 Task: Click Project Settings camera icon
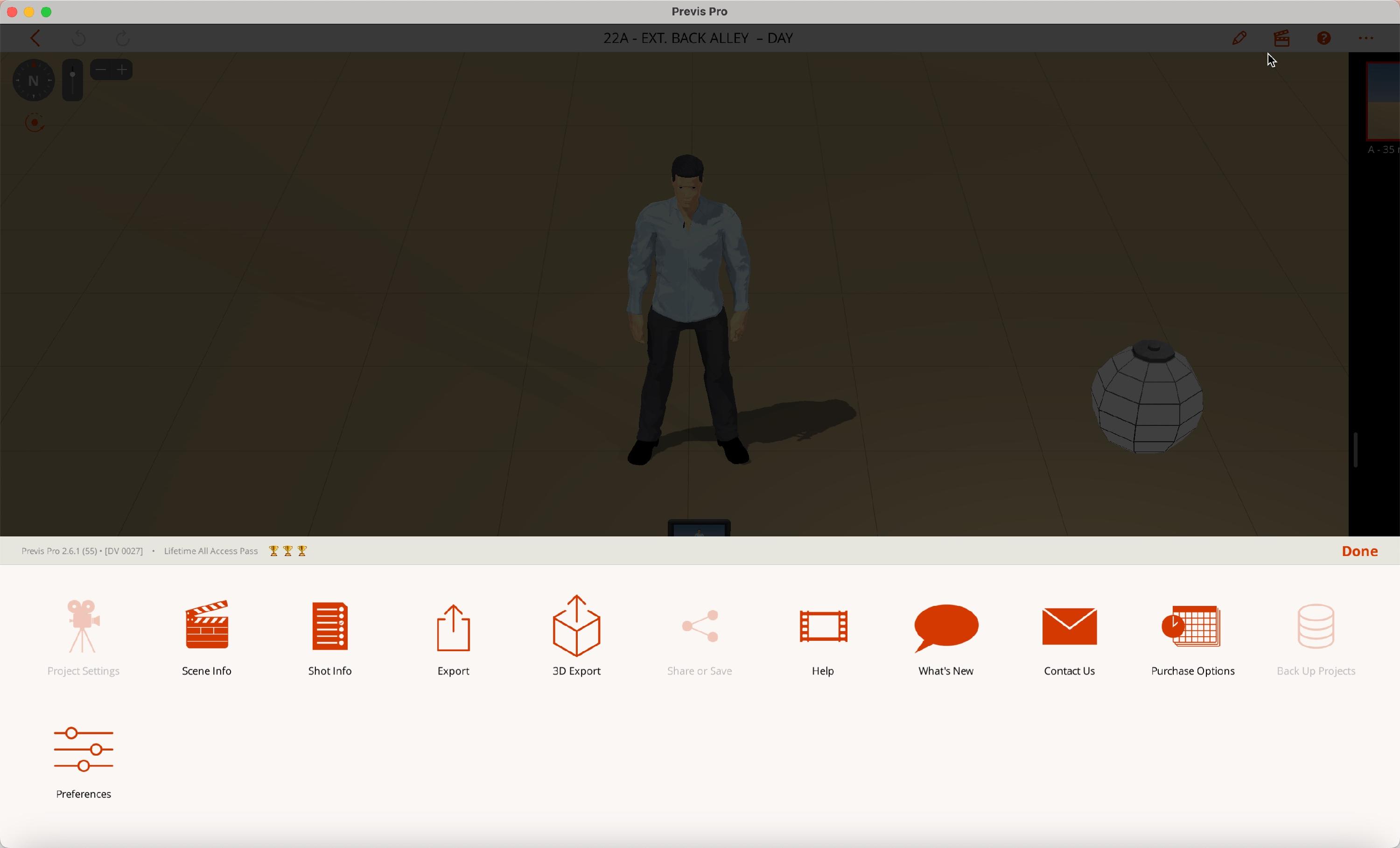pyautogui.click(x=84, y=626)
